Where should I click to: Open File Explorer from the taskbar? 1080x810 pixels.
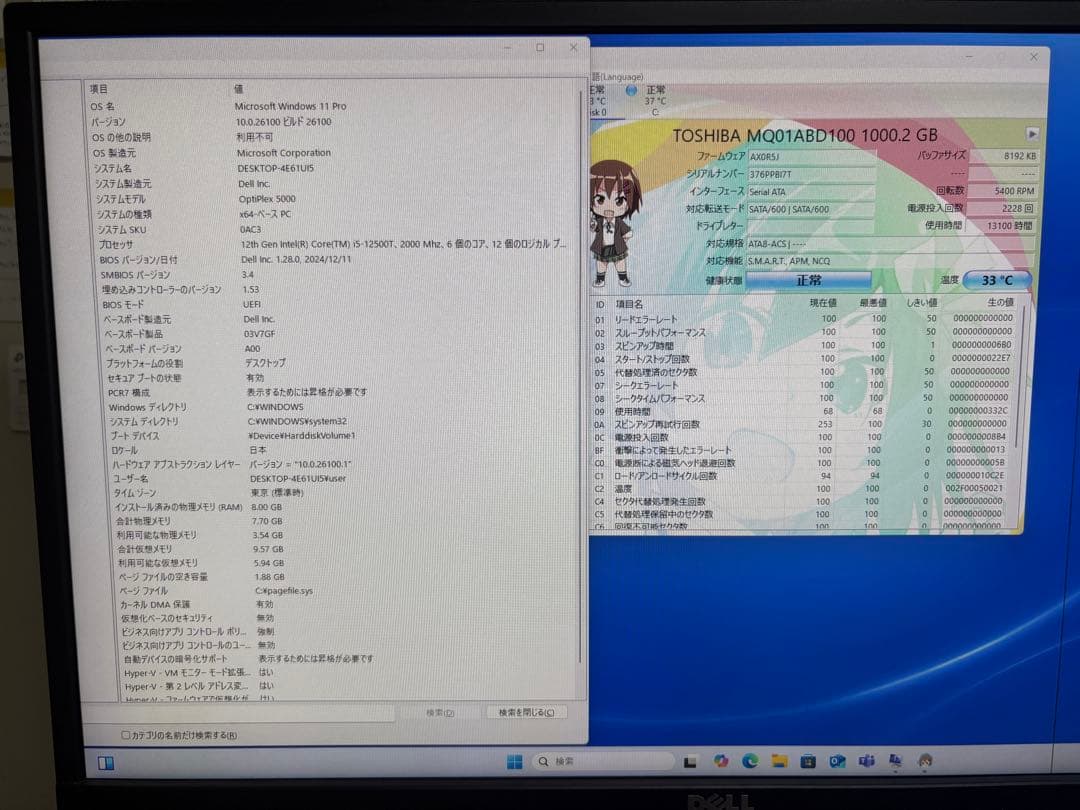780,760
